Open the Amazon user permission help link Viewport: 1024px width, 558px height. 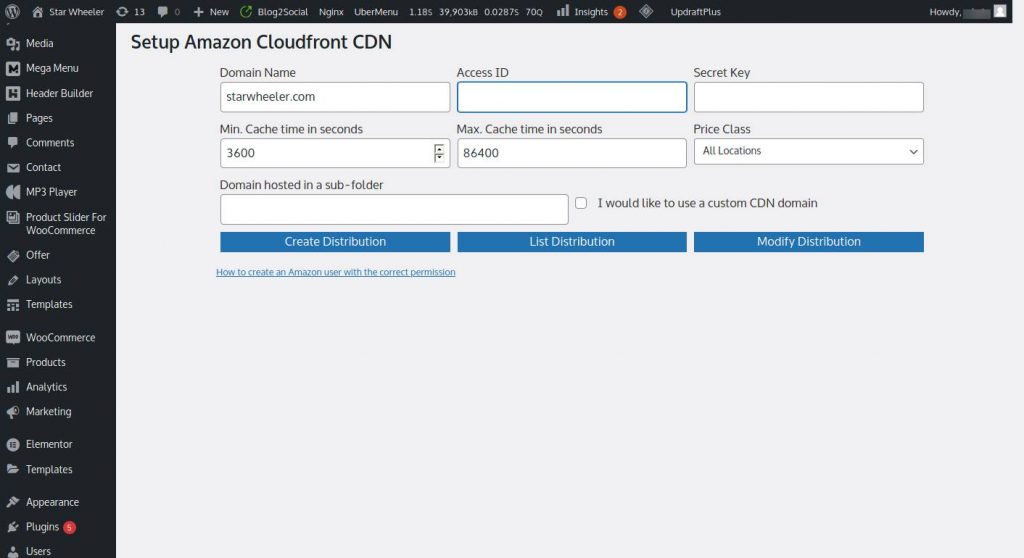[336, 272]
